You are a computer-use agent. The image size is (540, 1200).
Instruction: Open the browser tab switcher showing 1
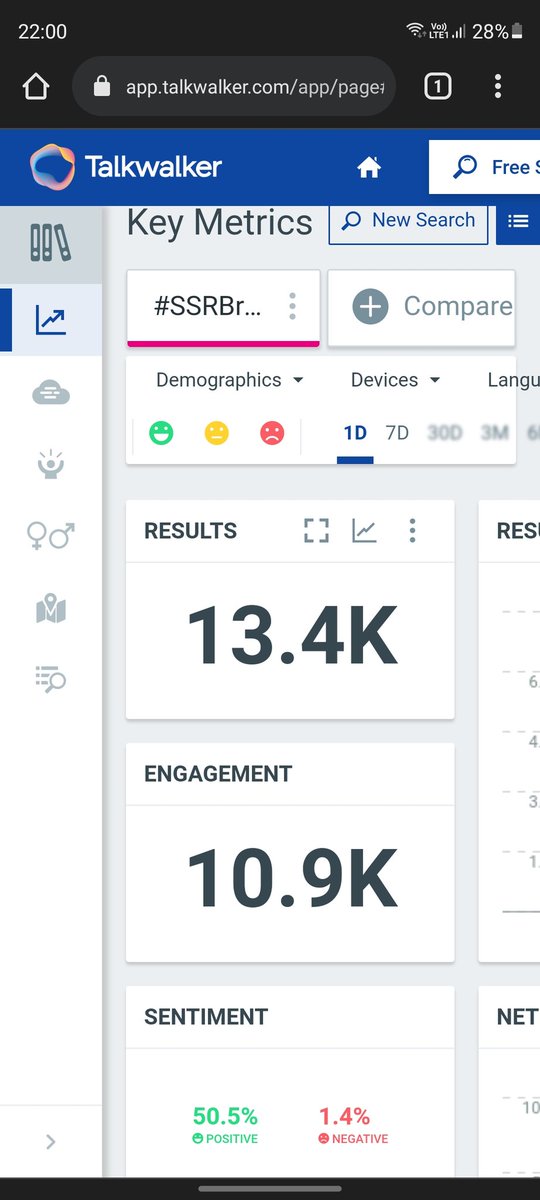coord(437,87)
